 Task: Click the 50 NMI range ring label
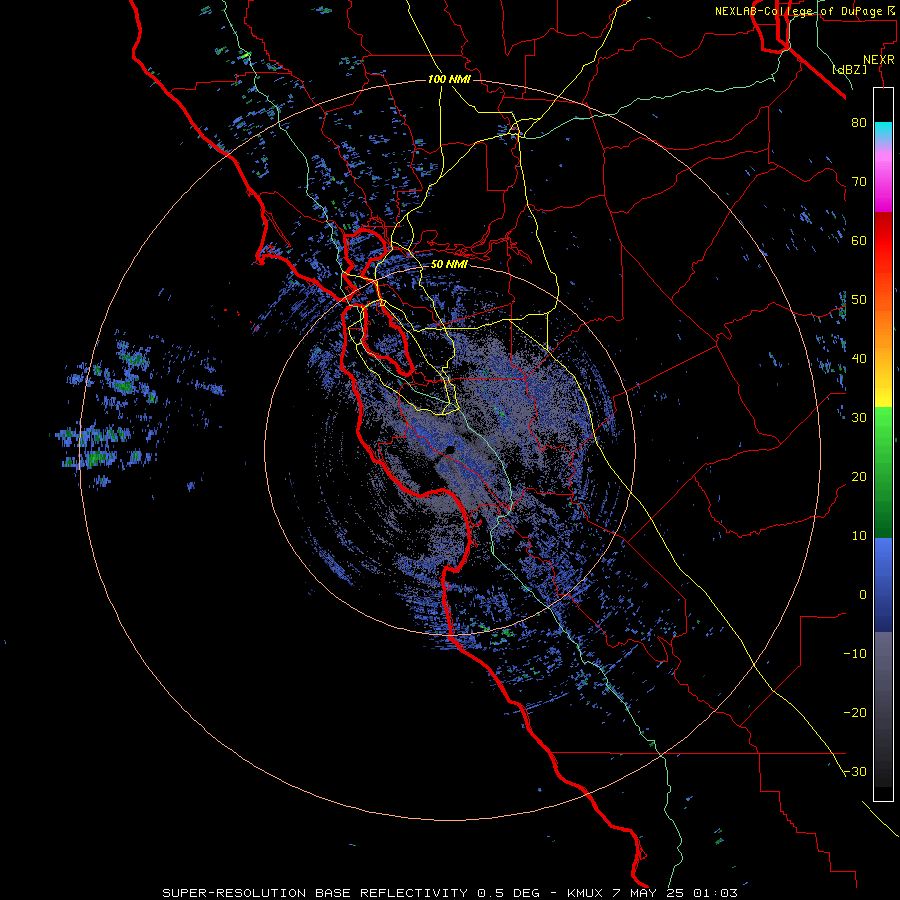pyautogui.click(x=449, y=265)
